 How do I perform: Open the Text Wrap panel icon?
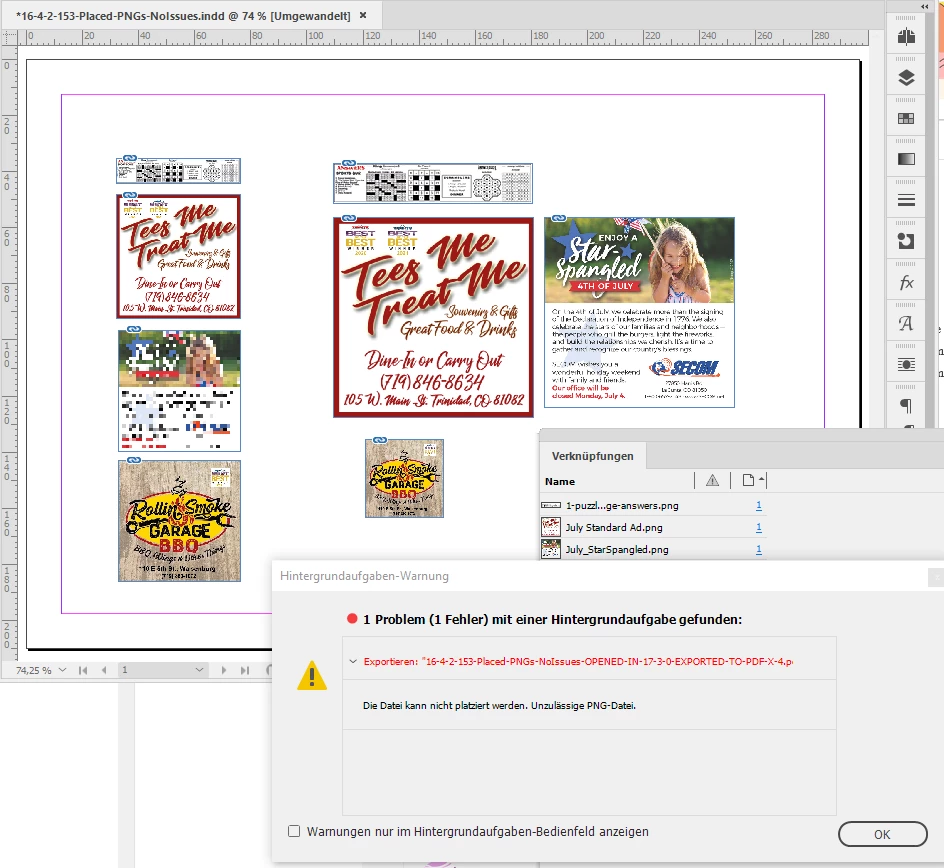906,364
